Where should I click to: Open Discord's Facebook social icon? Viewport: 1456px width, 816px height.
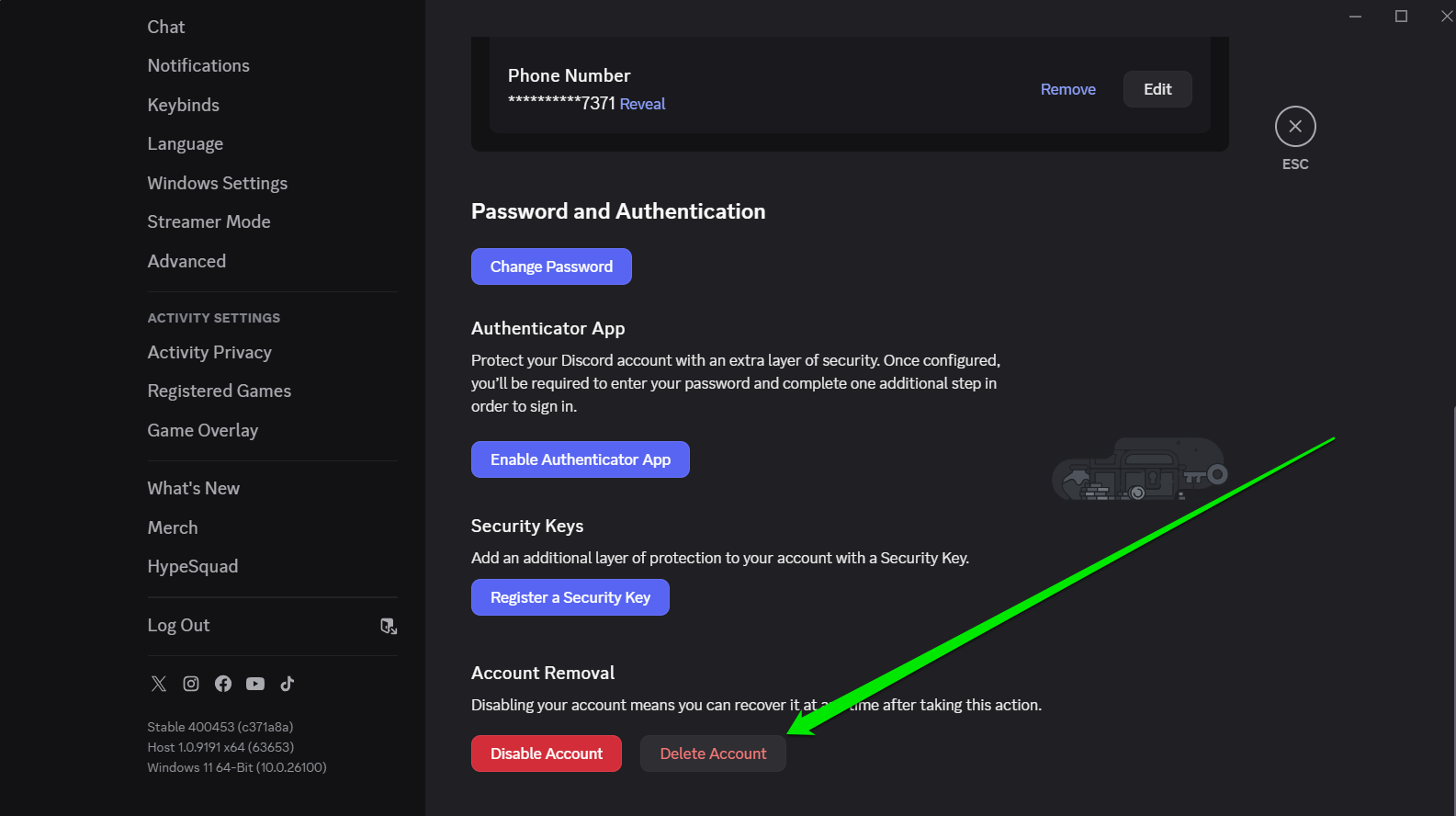[x=223, y=684]
